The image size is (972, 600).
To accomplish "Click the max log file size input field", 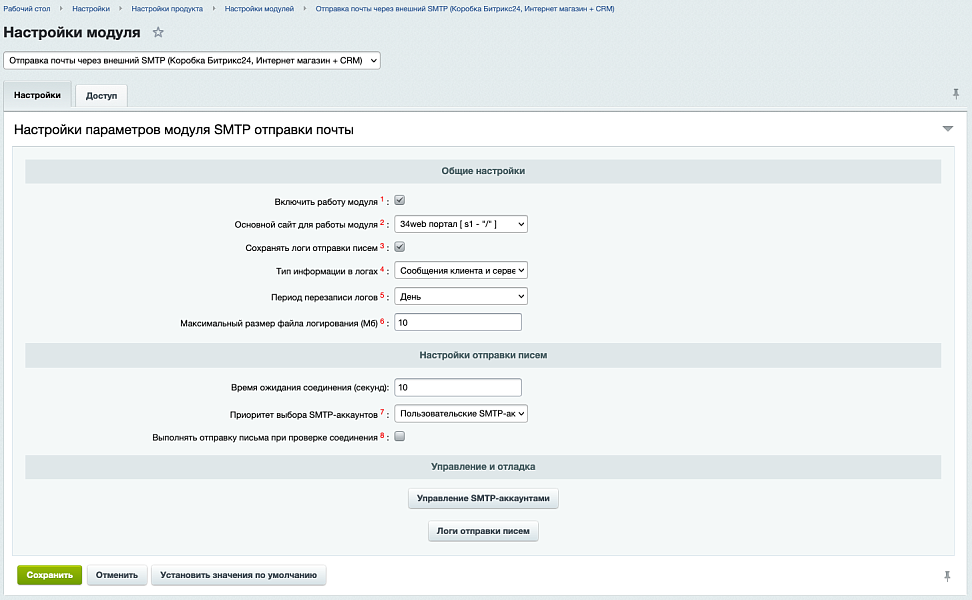I will pos(458,322).
